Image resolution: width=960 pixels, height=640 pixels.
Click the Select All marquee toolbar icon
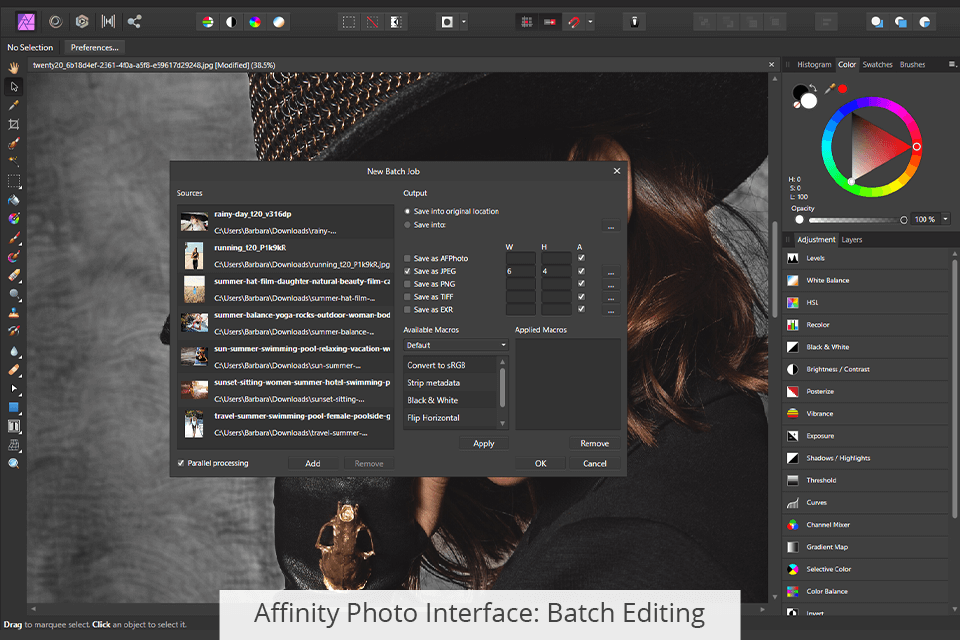coord(349,22)
